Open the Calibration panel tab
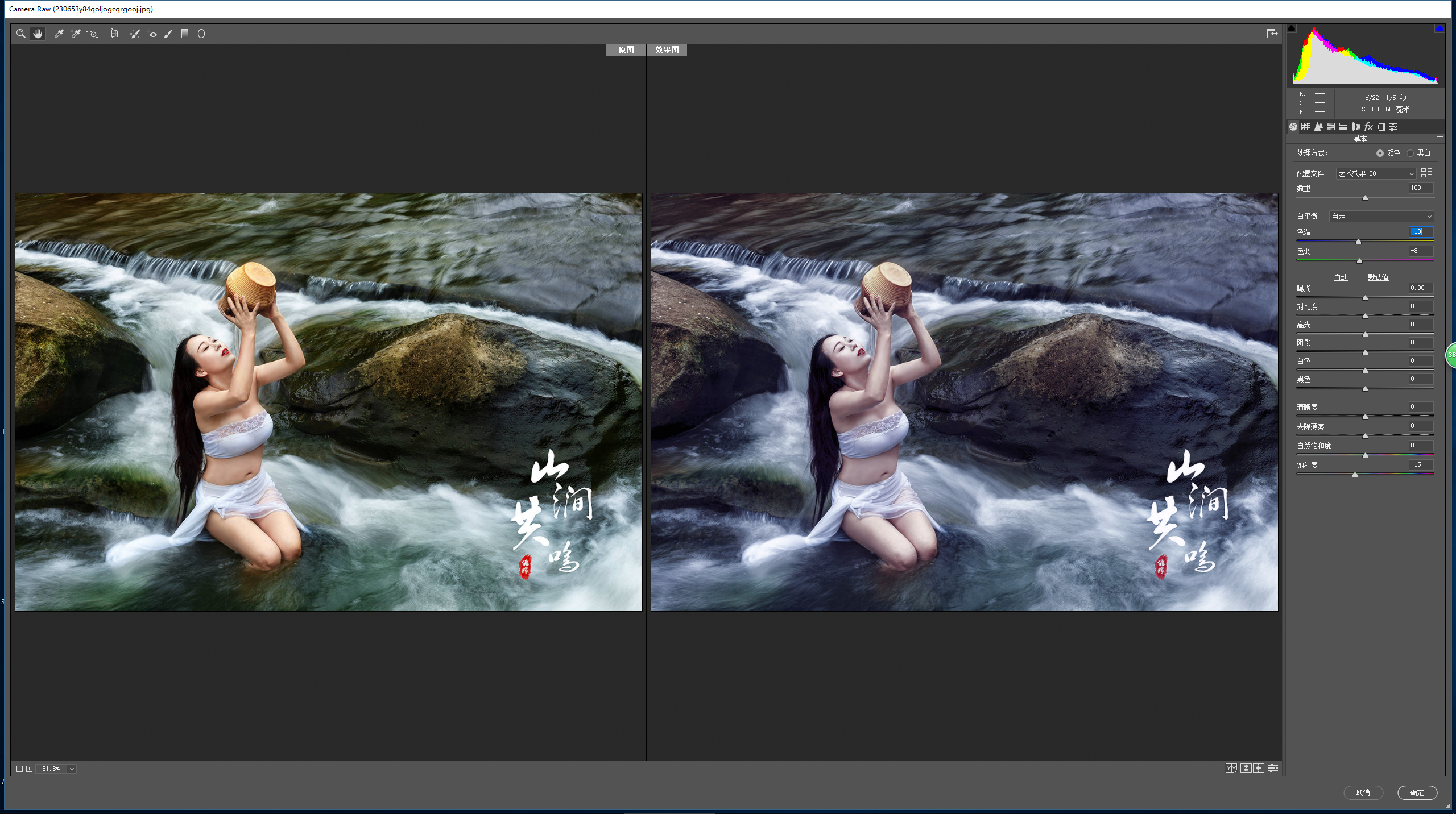This screenshot has width=1456, height=814. coord(1381,127)
